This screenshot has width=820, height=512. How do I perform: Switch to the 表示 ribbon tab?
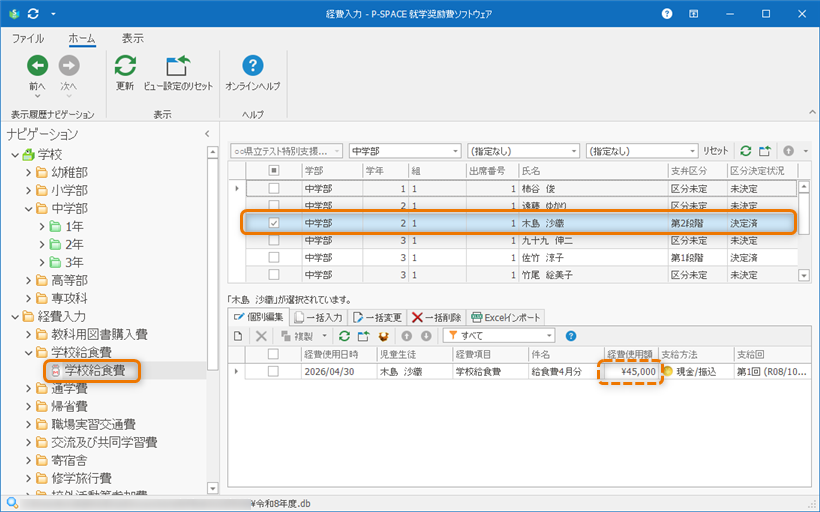tap(132, 38)
